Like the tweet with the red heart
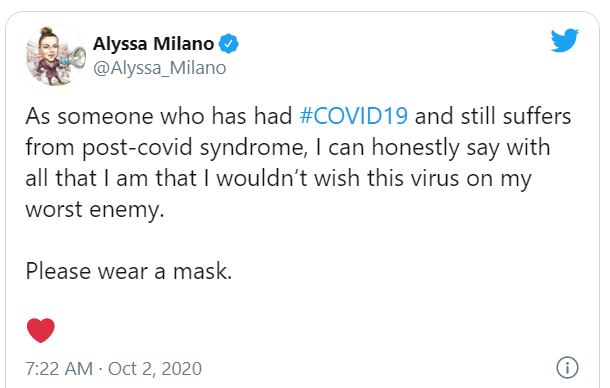Screen dimensions: 610x388 [x=41, y=330]
